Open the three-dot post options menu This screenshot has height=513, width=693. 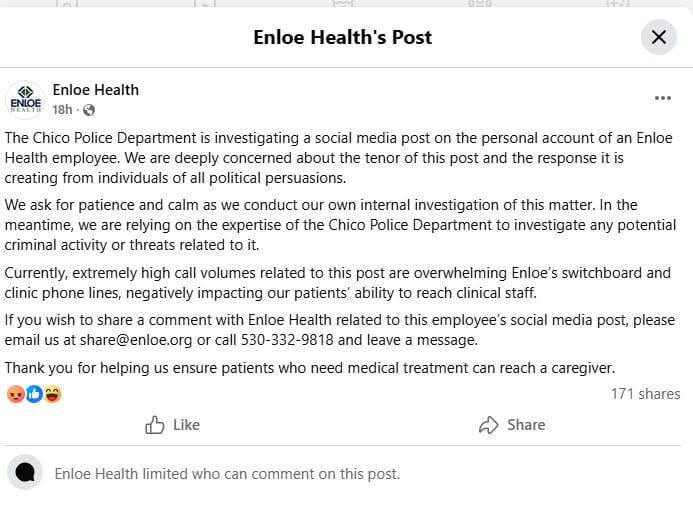point(663,98)
